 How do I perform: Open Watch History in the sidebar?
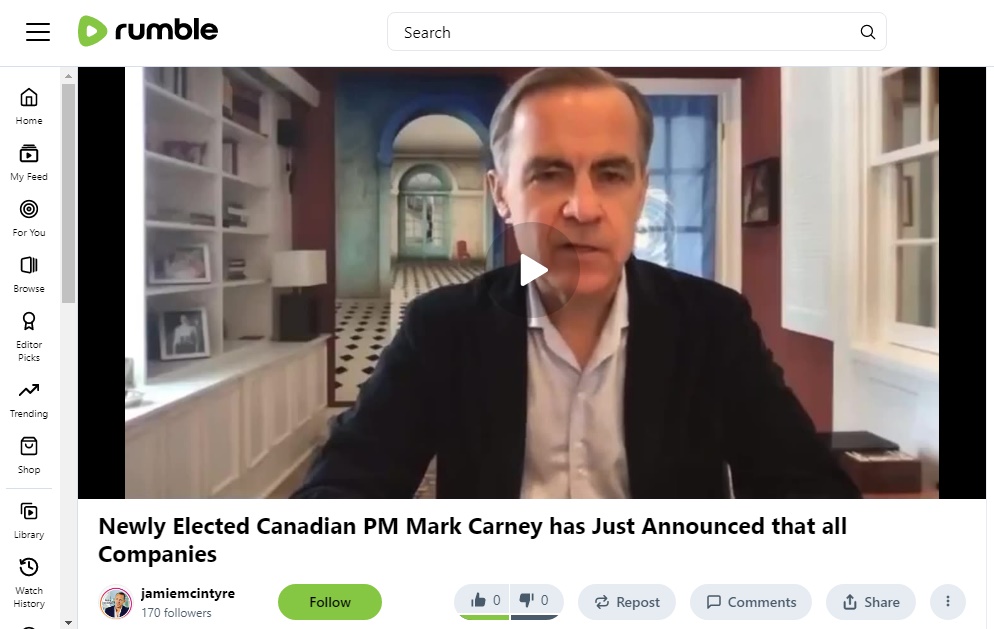coord(29,583)
